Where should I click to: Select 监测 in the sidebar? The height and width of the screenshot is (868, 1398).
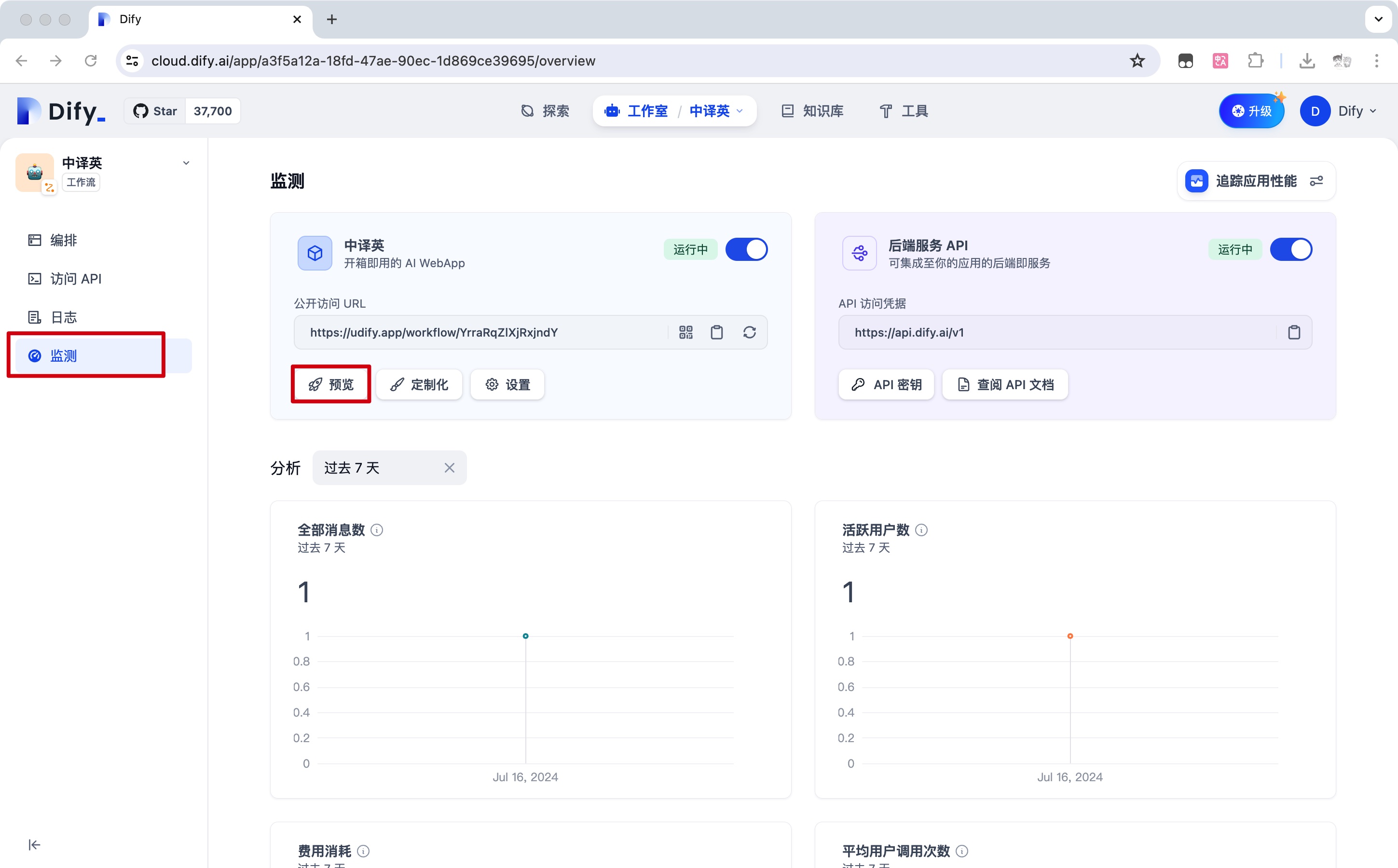[x=103, y=356]
